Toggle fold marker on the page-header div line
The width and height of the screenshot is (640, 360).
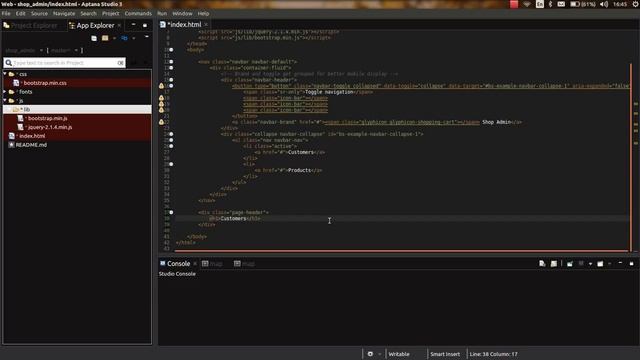tap(171, 212)
